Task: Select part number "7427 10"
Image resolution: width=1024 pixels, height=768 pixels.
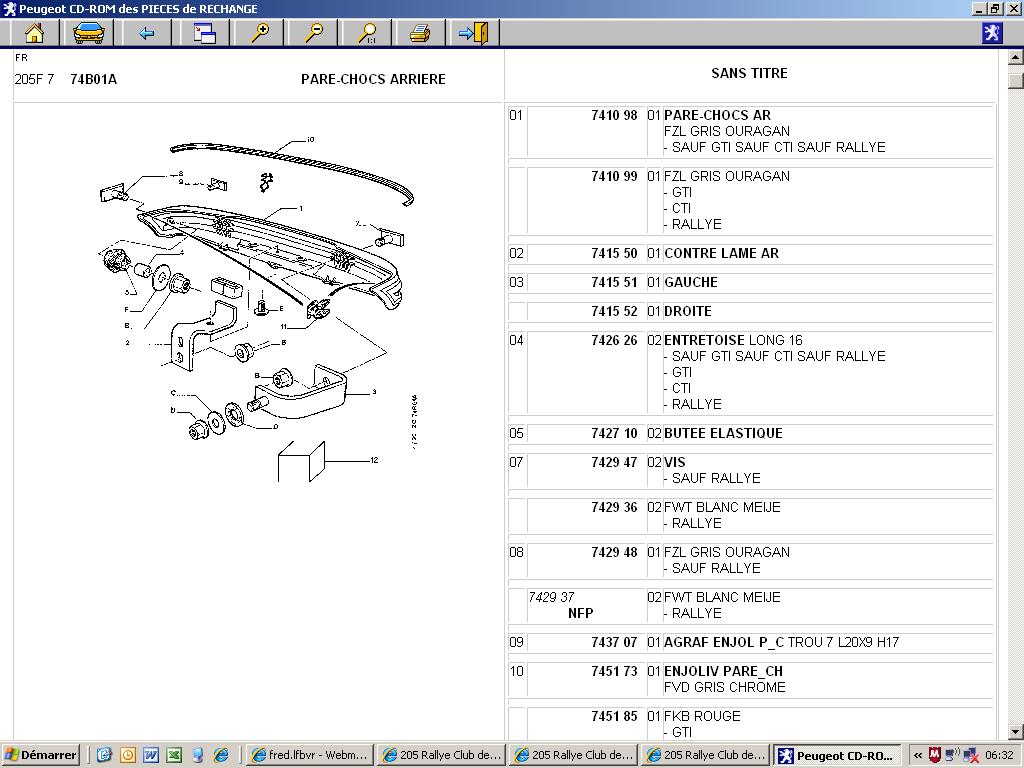Action: [x=614, y=433]
